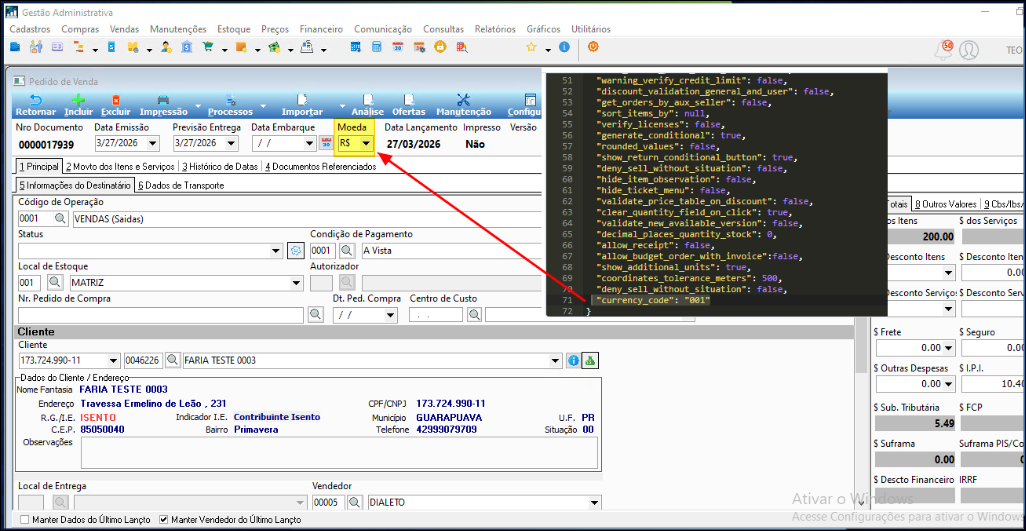Viewport: 1026px width, 531px height.
Task: Switch to Dados de Transporte tab
Action: (x=181, y=185)
